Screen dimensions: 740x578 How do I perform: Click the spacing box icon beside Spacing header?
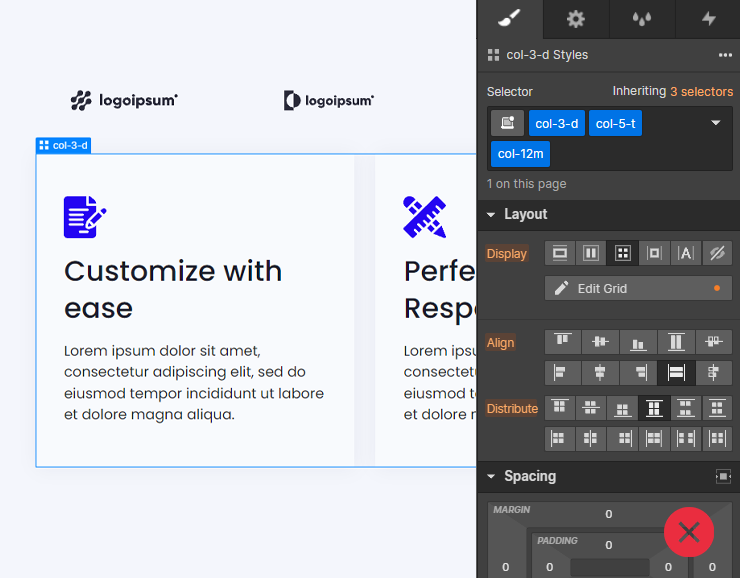pyautogui.click(x=723, y=477)
